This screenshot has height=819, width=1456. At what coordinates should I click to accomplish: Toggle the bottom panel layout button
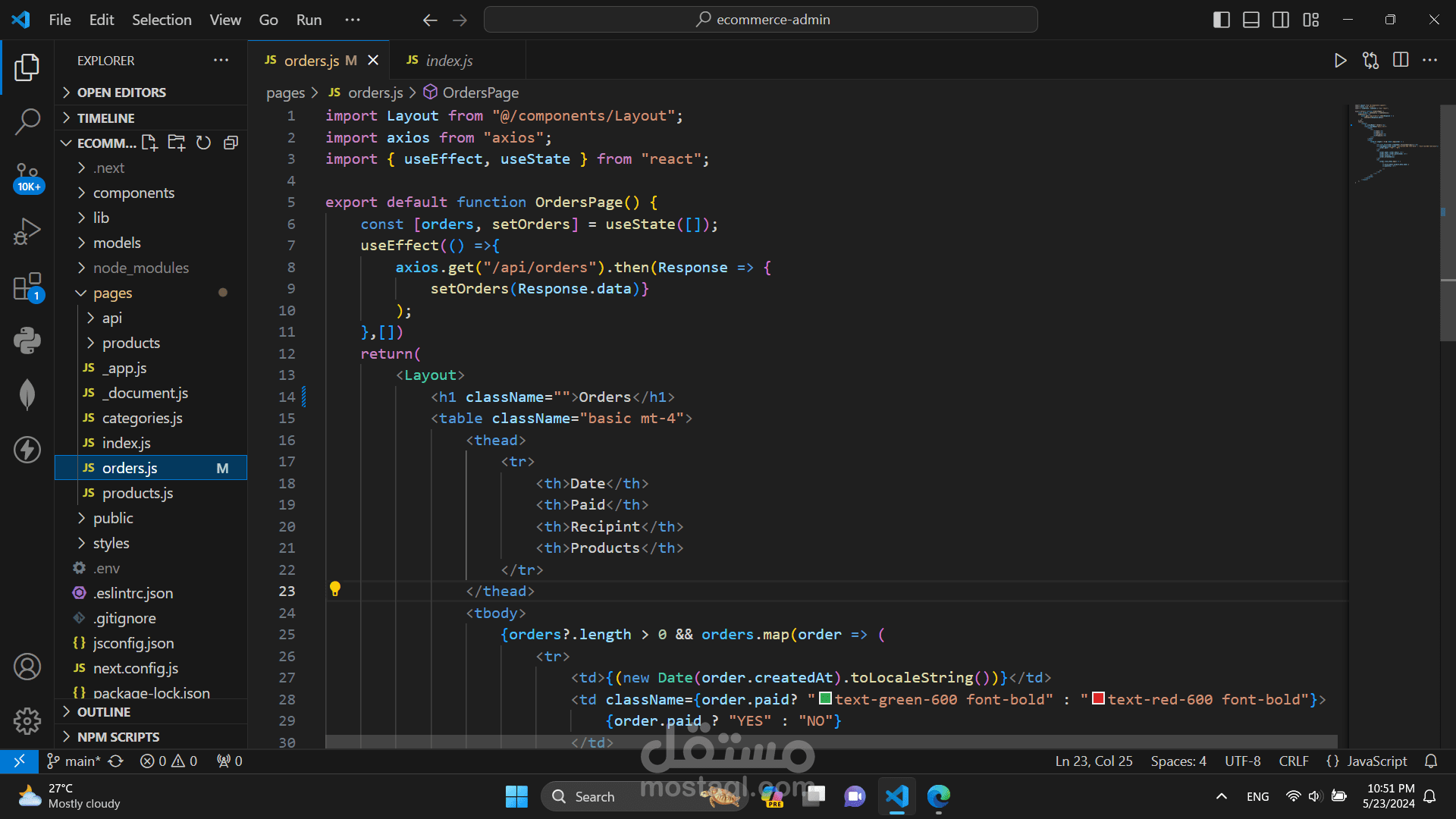pyautogui.click(x=1251, y=20)
